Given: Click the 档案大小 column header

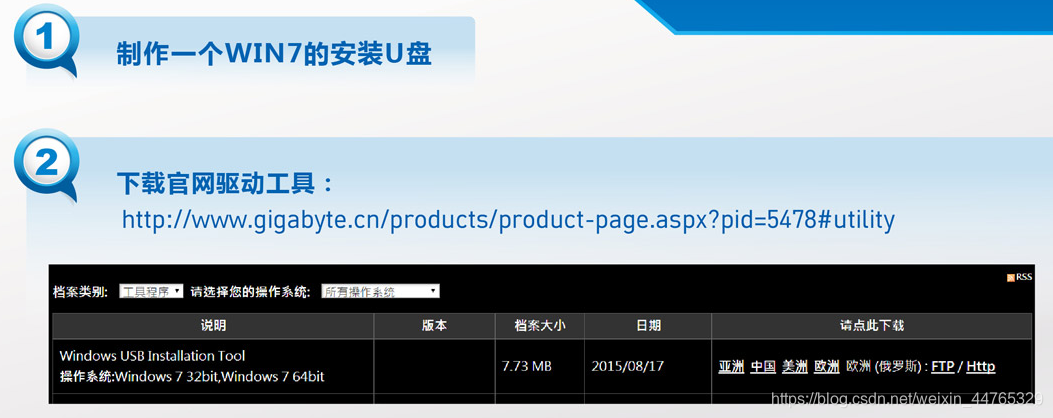Looking at the screenshot, I should [x=540, y=326].
